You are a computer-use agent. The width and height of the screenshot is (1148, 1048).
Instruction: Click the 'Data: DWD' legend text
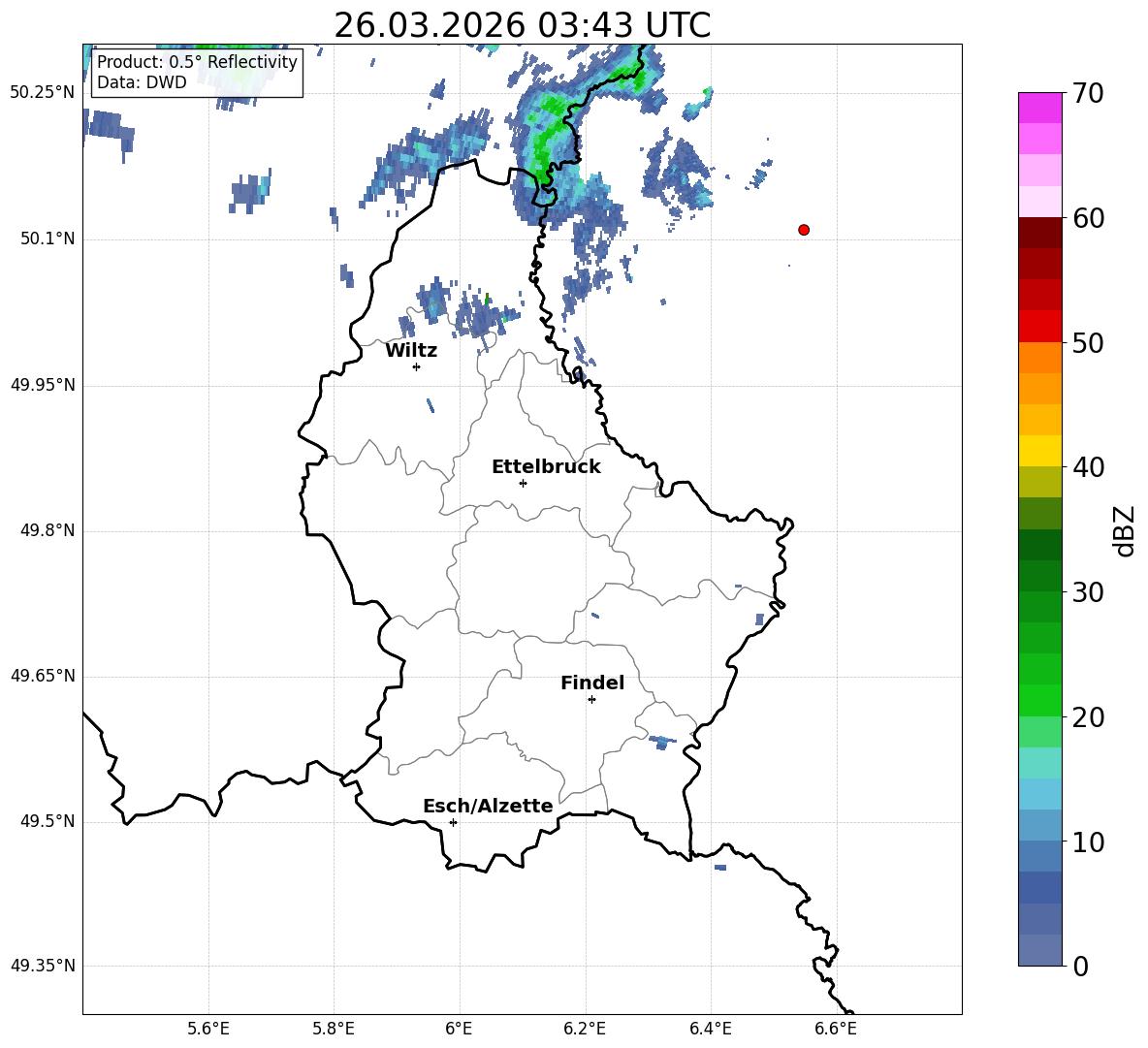pyautogui.click(x=142, y=82)
